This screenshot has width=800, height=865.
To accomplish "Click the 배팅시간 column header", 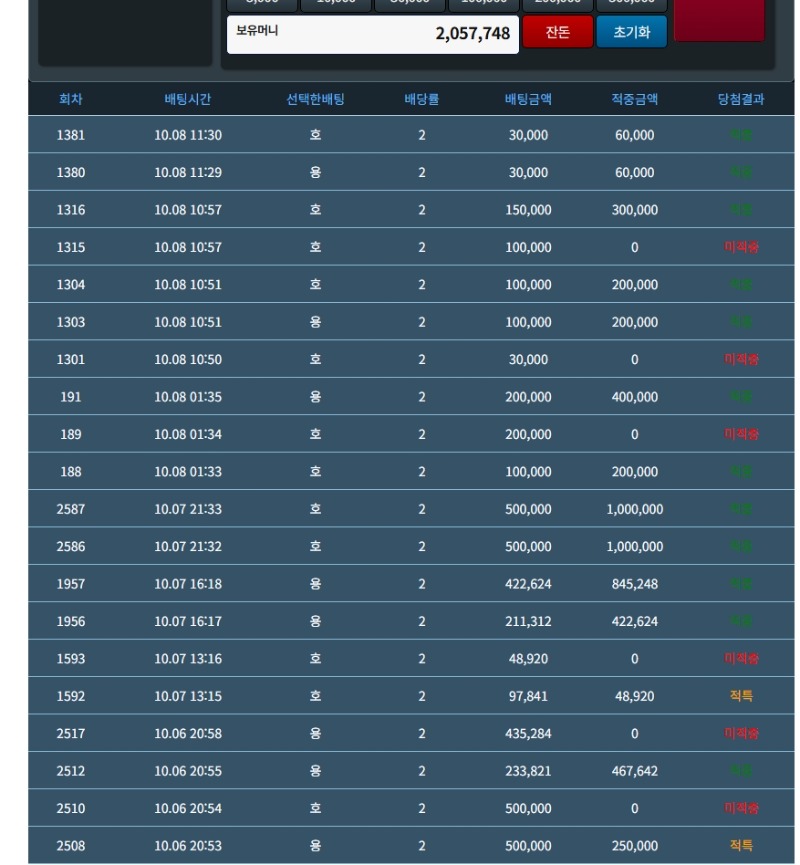I will click(x=188, y=99).
